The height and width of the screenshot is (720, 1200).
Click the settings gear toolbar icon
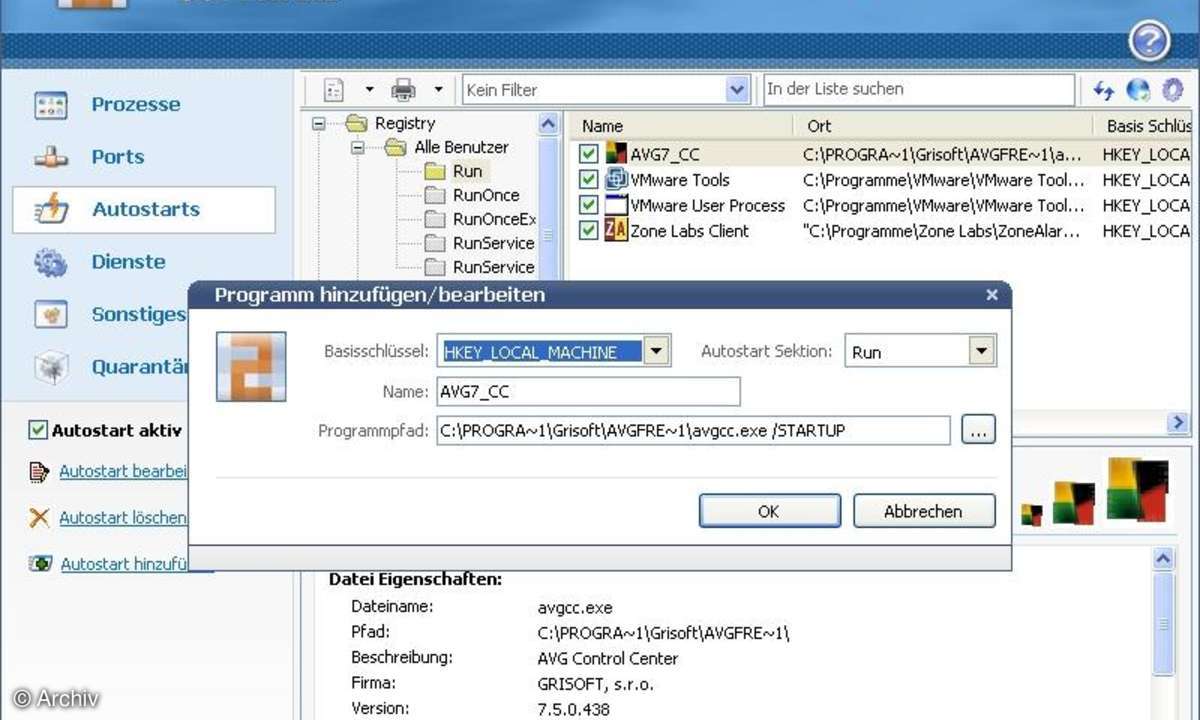(x=1171, y=90)
